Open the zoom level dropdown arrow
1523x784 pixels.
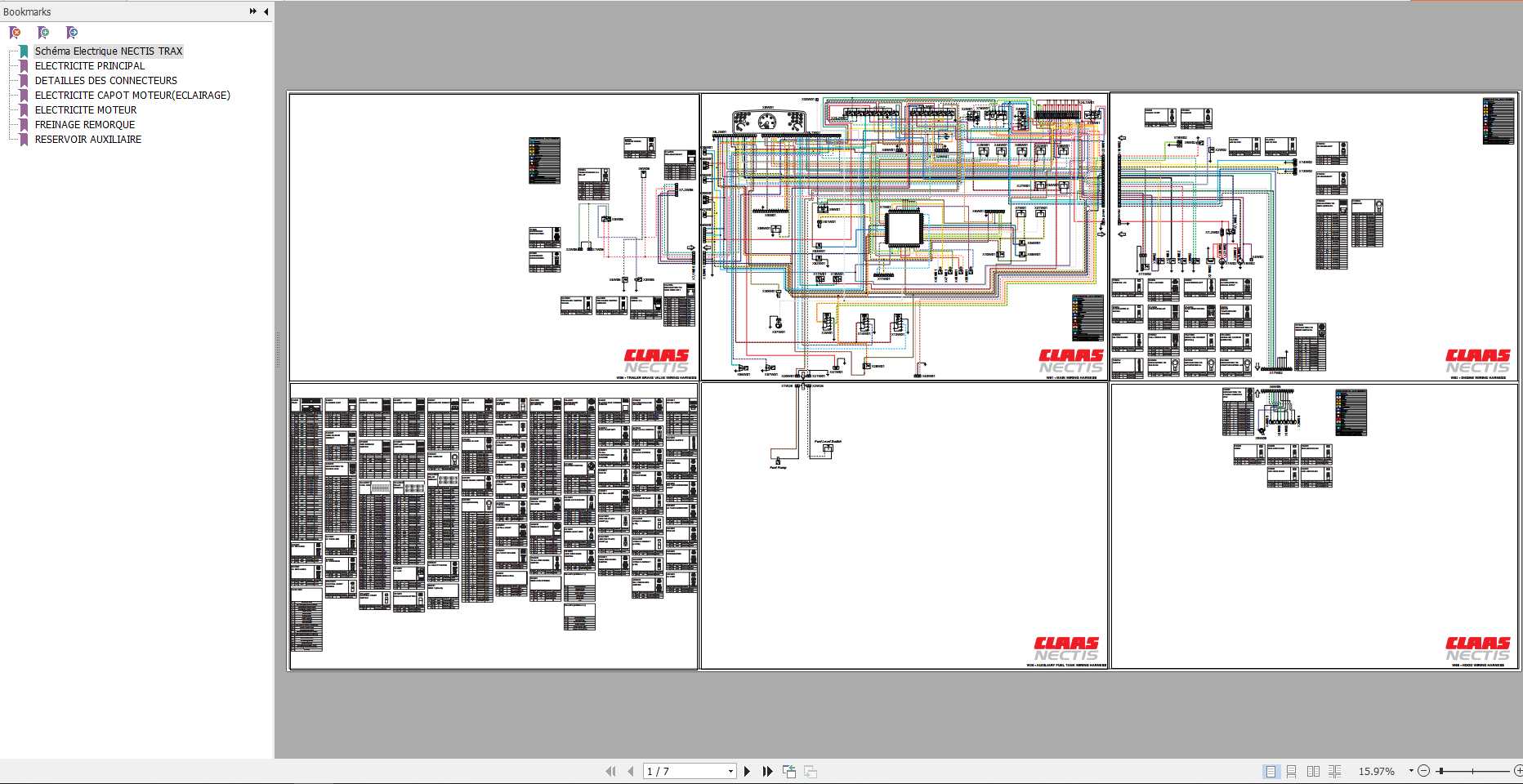1410,771
